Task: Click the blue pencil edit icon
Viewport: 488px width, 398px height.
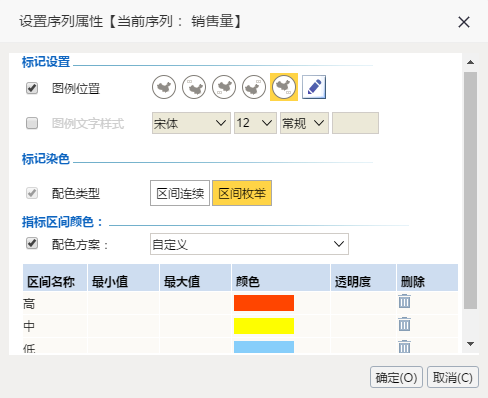Action: click(x=314, y=87)
